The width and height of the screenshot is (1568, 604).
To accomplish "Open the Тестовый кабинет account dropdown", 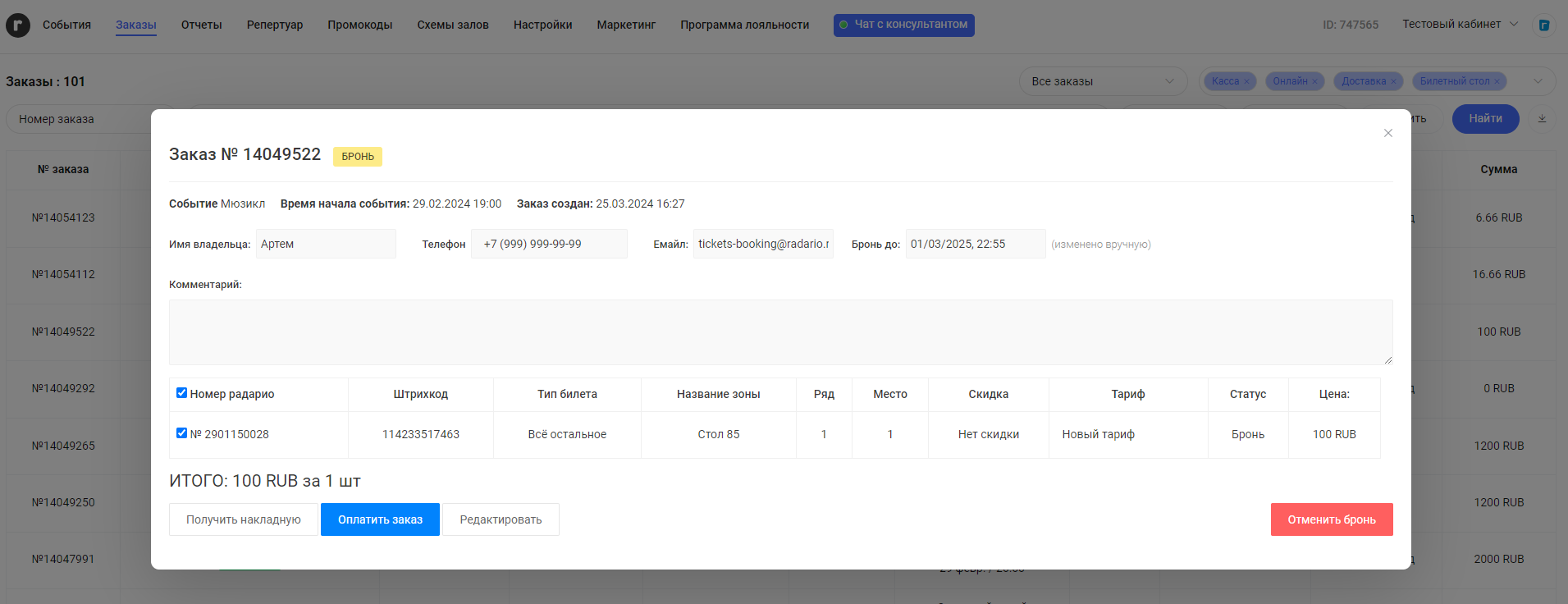I will click(1461, 25).
